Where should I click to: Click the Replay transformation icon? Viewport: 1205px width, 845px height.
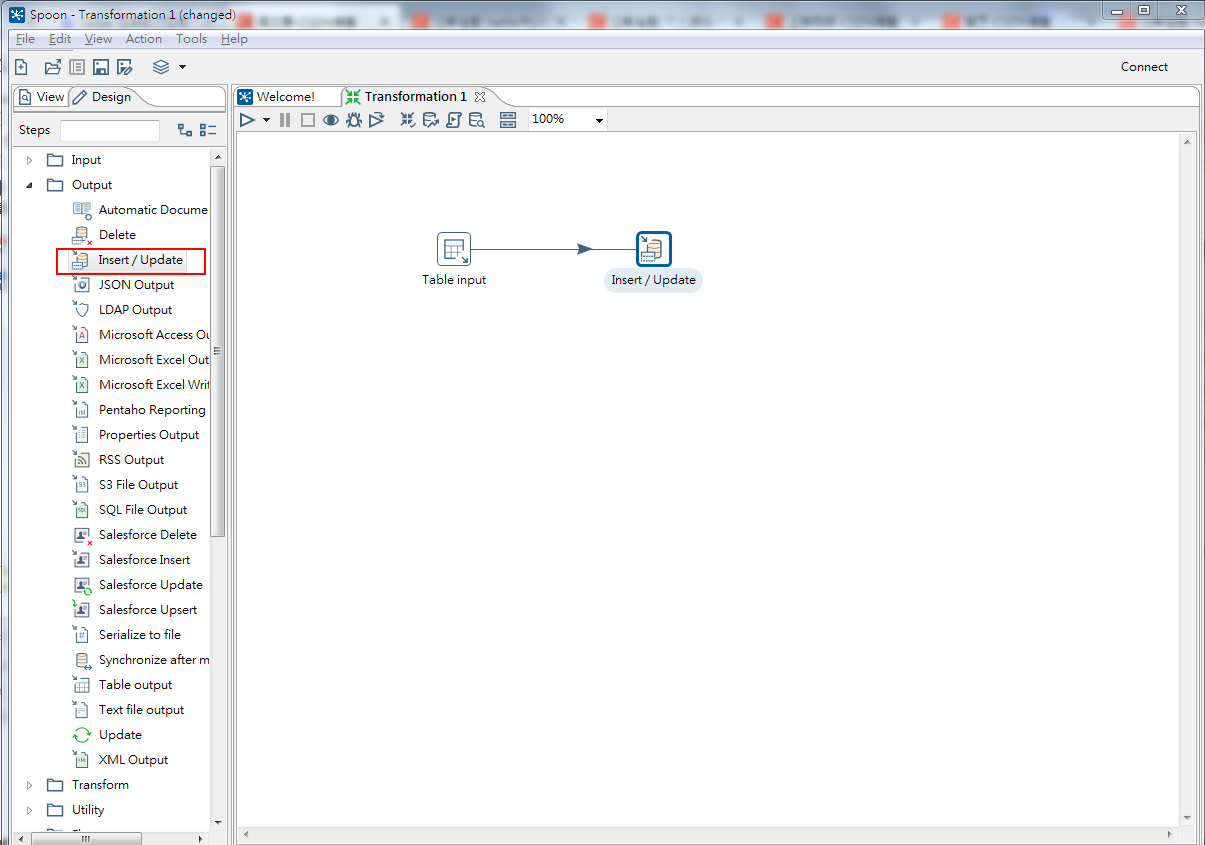coord(377,120)
